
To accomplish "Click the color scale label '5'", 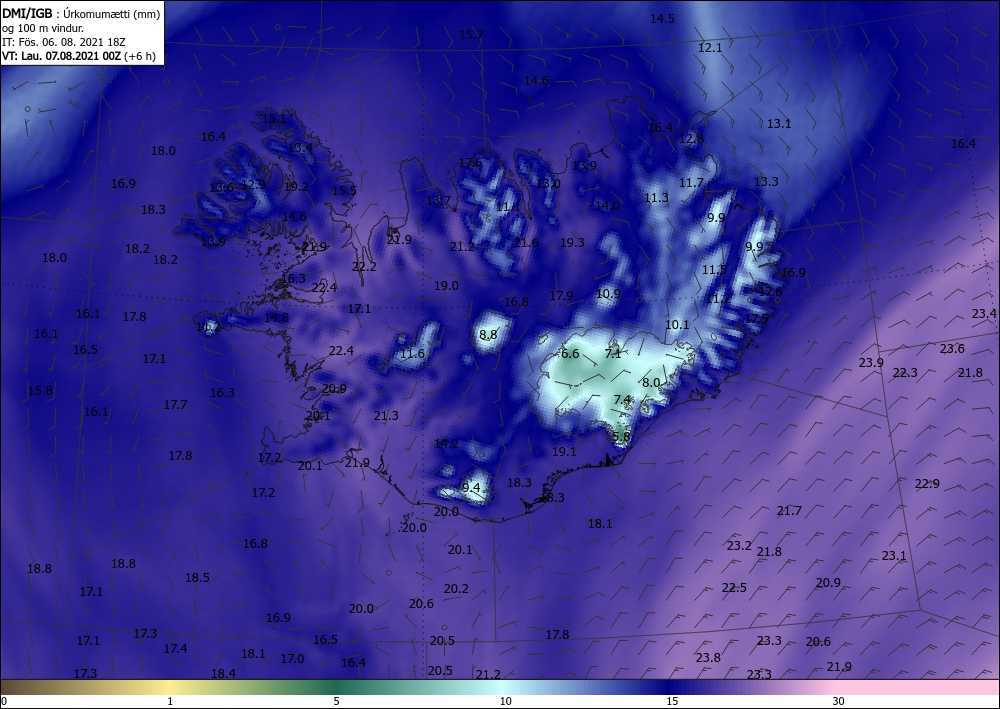I will point(336,701).
